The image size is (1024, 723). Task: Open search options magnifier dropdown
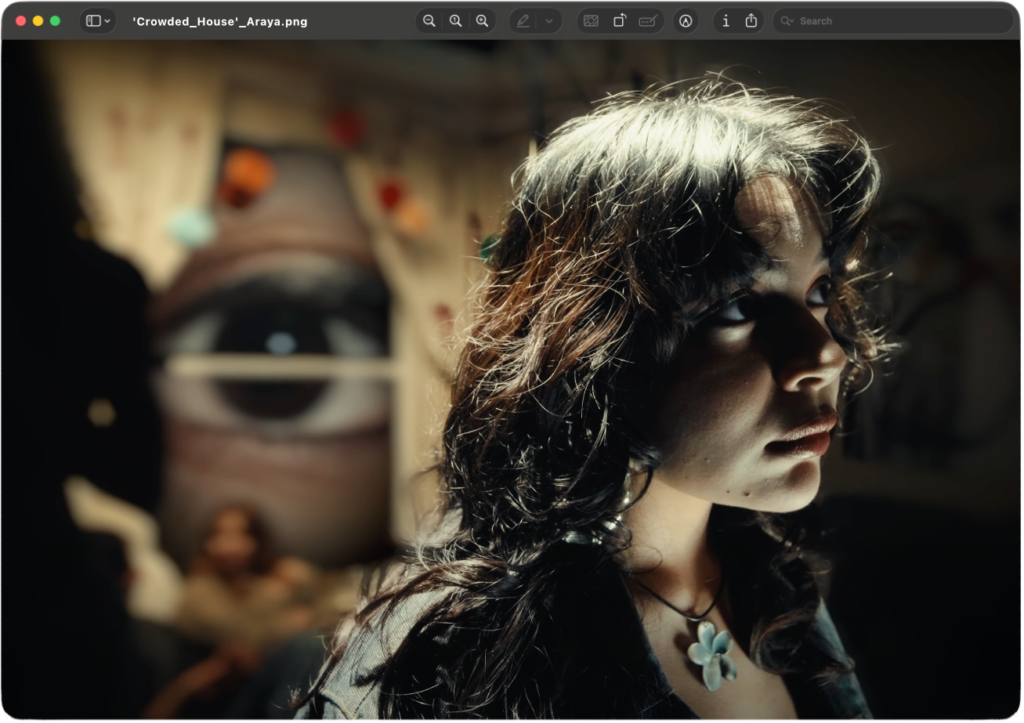[x=788, y=21]
